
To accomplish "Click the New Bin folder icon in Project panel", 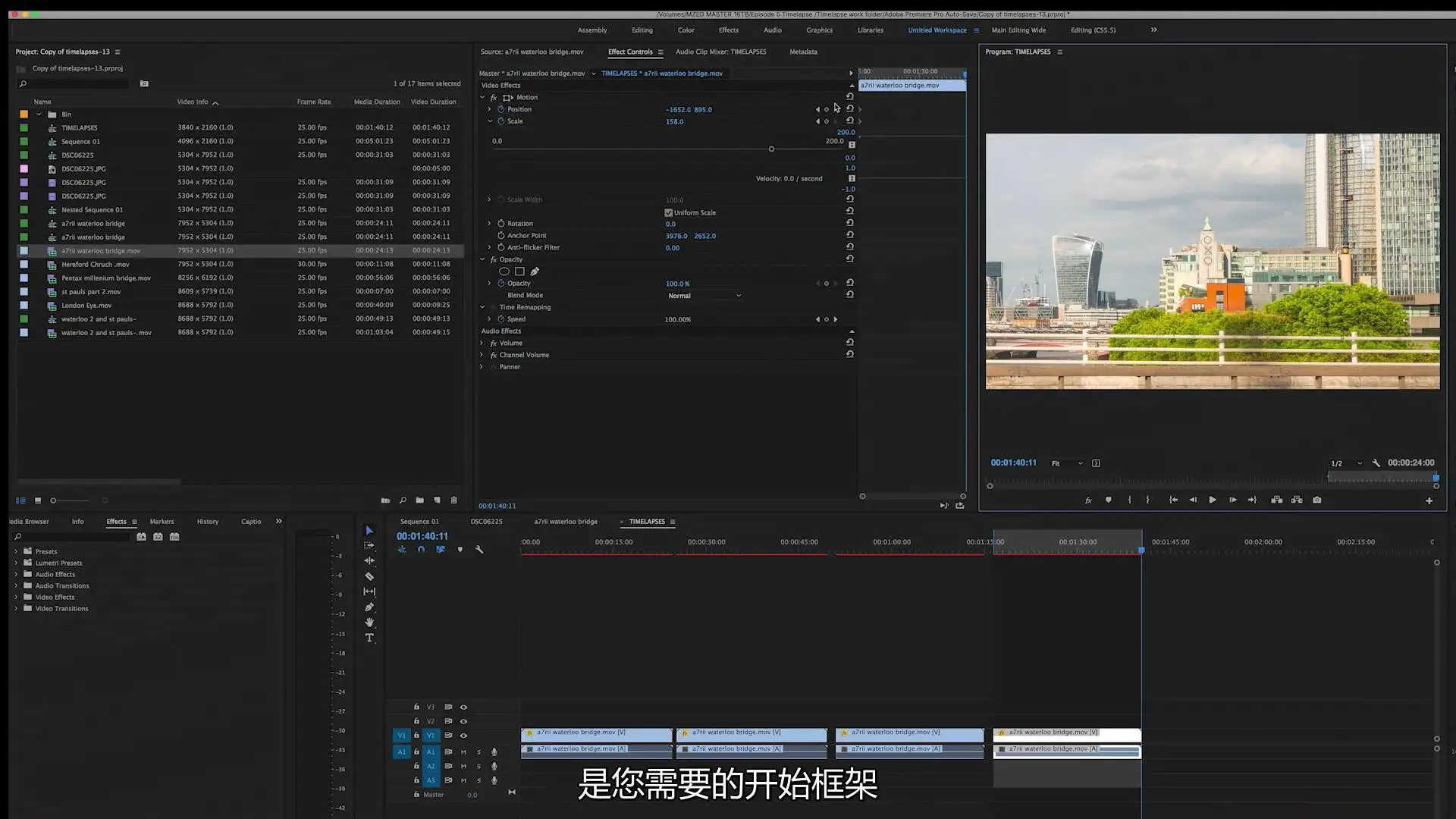I will click(419, 500).
